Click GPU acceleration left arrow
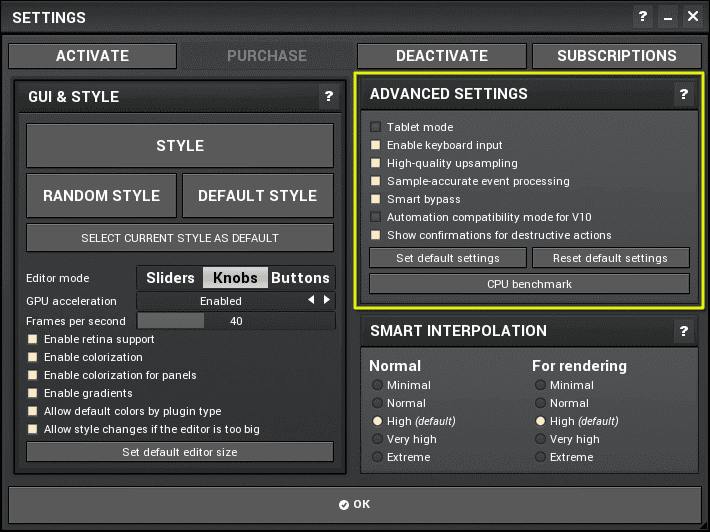Image resolution: width=710 pixels, height=532 pixels. click(x=311, y=300)
